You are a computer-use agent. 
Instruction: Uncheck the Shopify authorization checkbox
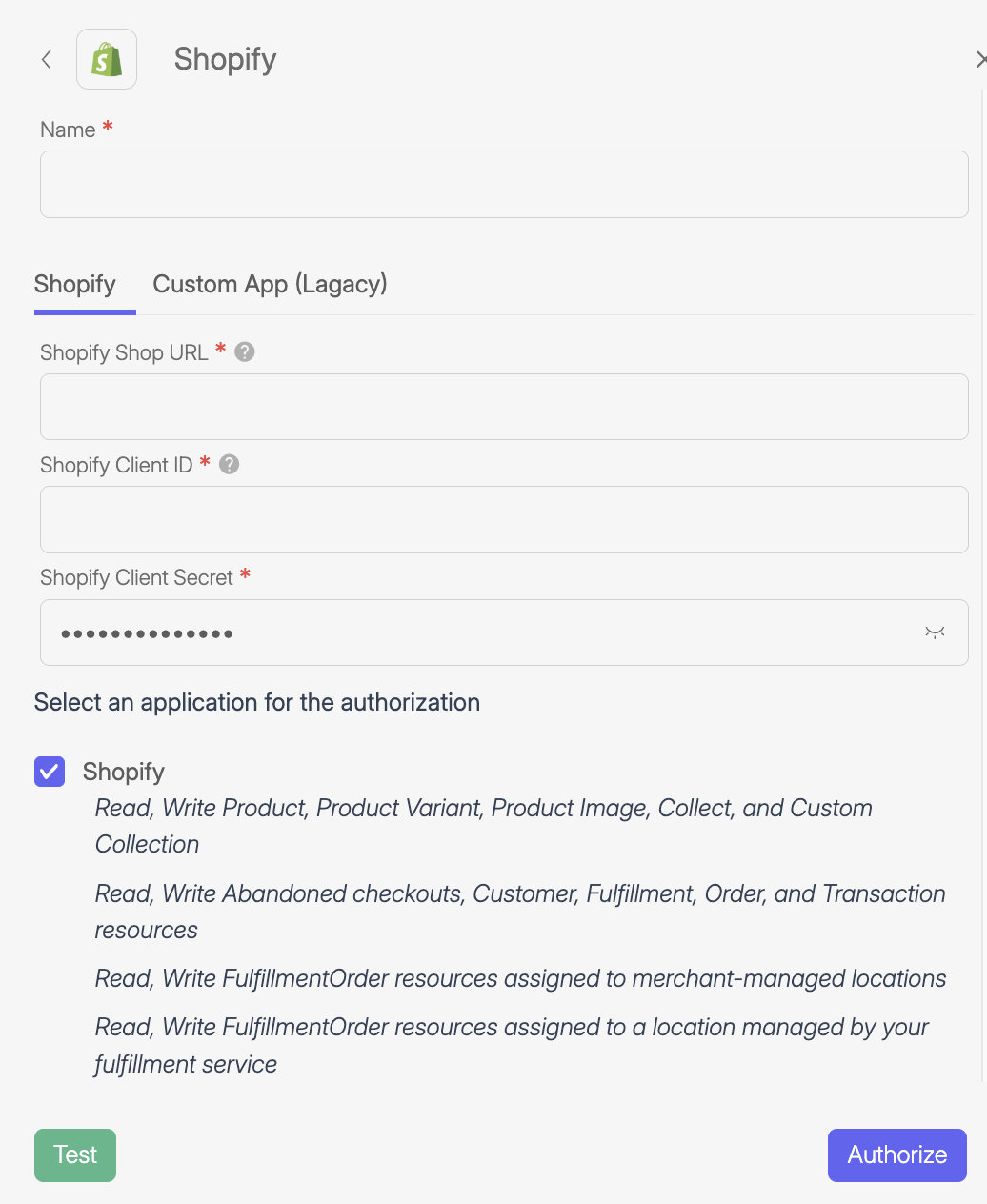pos(50,772)
